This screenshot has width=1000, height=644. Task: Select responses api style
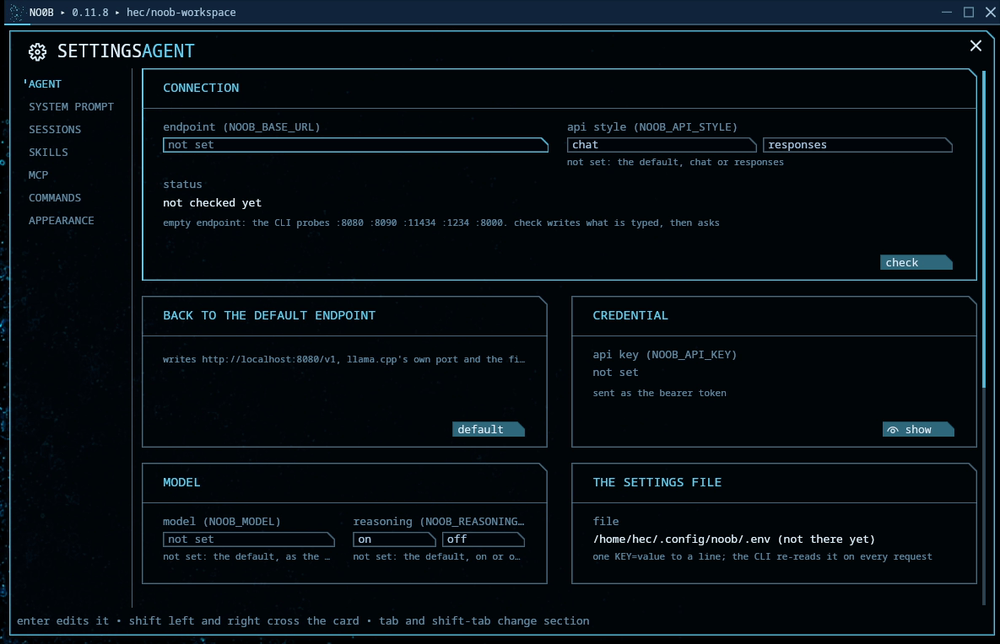point(857,145)
